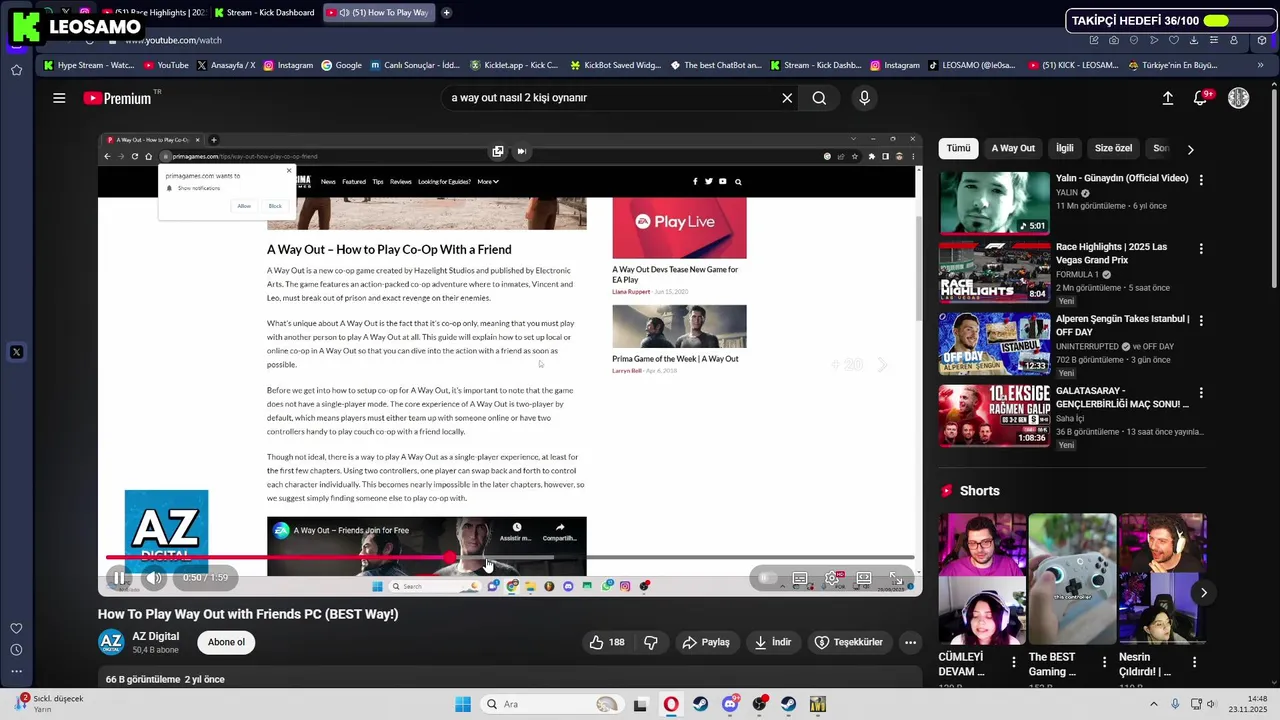1280x720 pixels.
Task: Switch the player to theater mode
Action: pos(864,578)
